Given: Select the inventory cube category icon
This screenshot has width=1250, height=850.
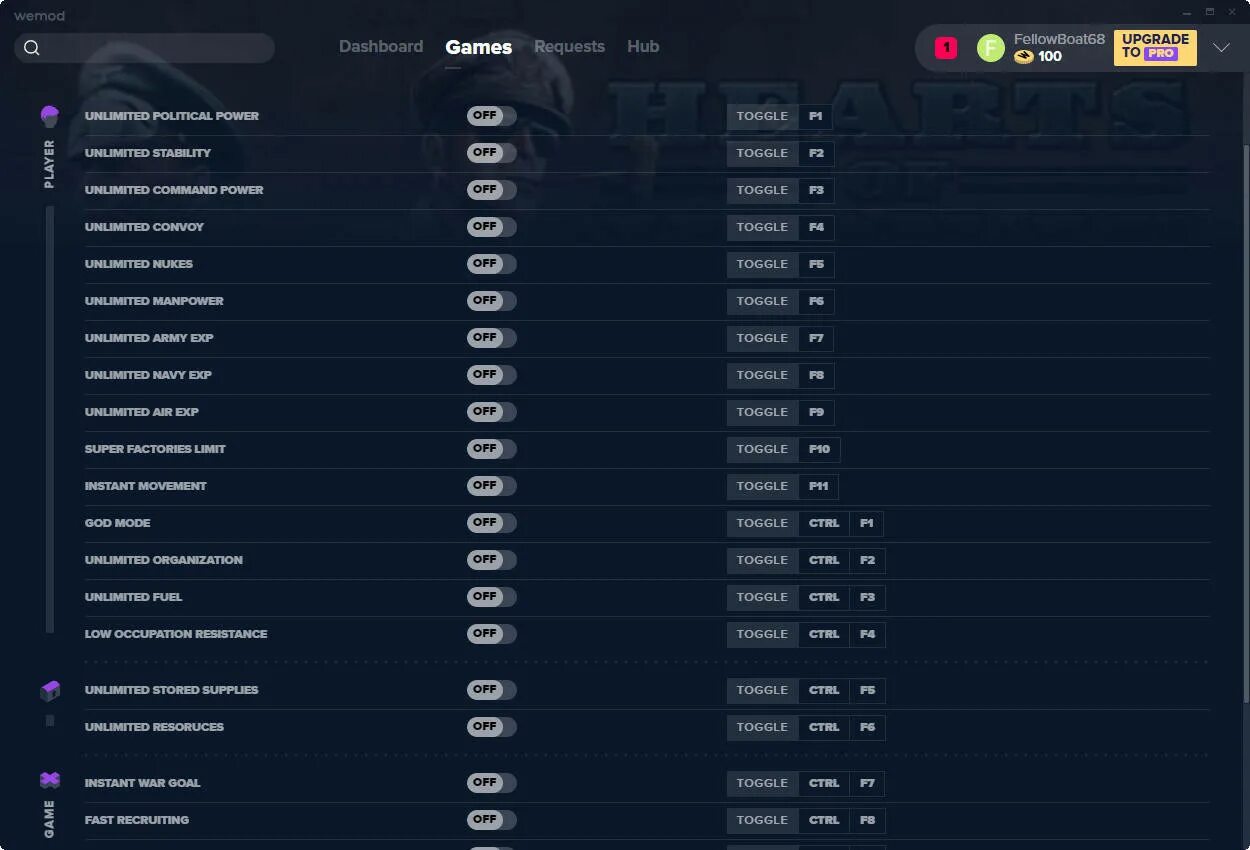Looking at the screenshot, I should click(x=50, y=691).
